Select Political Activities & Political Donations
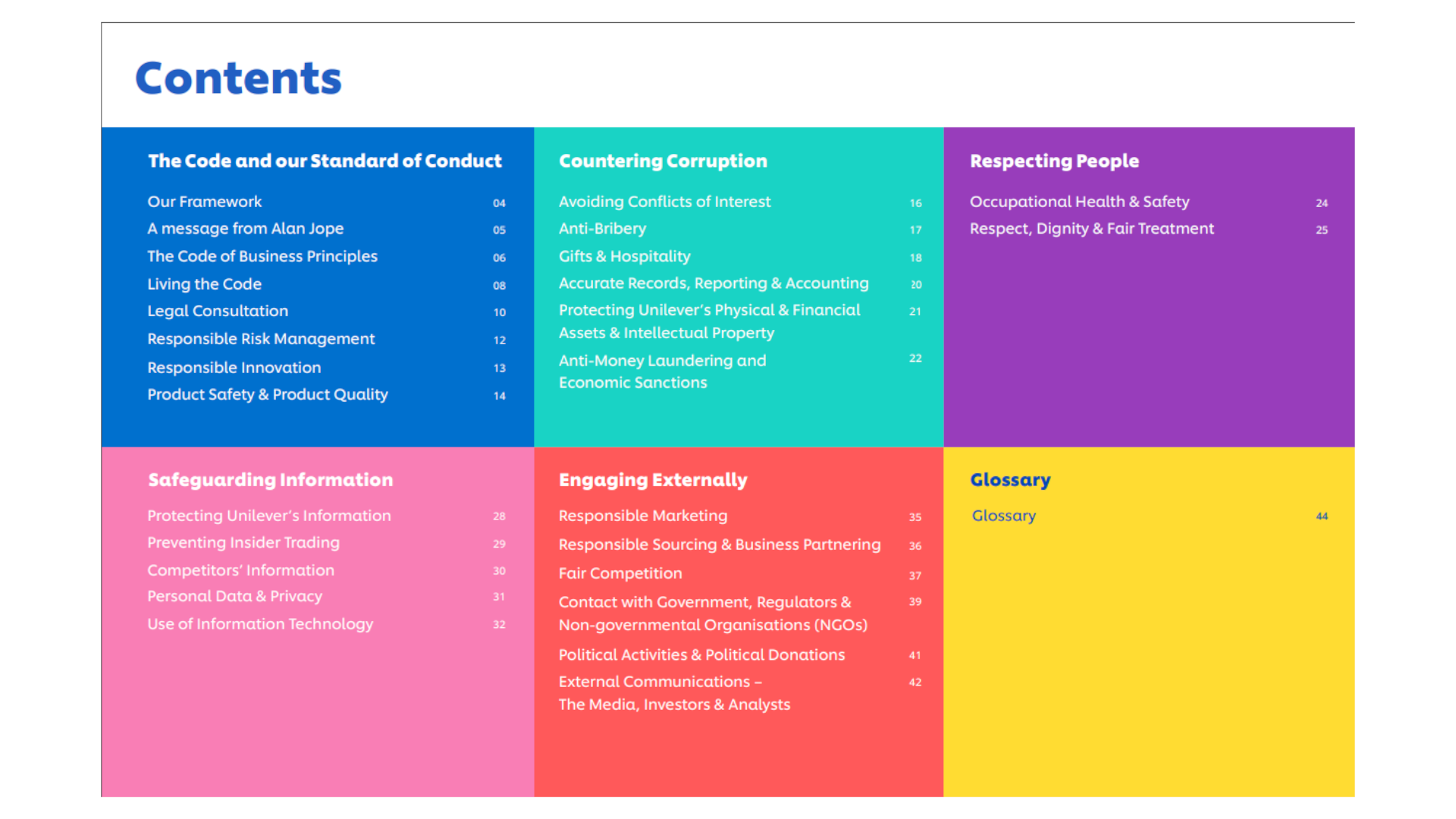 click(701, 654)
